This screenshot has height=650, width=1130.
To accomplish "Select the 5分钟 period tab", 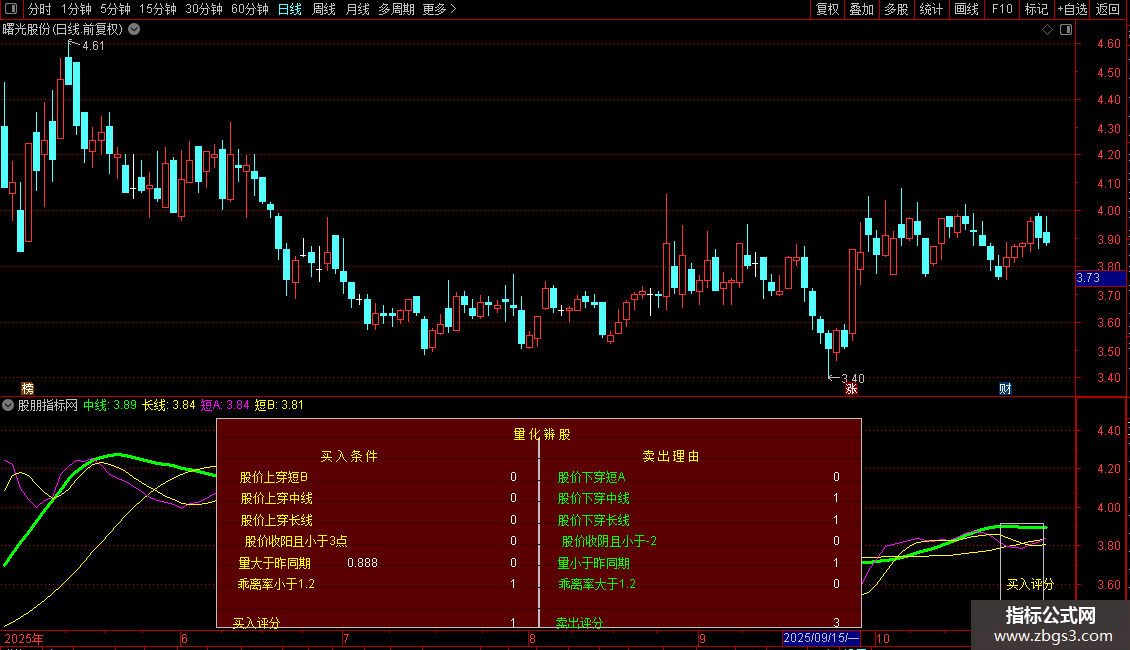I will pyautogui.click(x=115, y=9).
